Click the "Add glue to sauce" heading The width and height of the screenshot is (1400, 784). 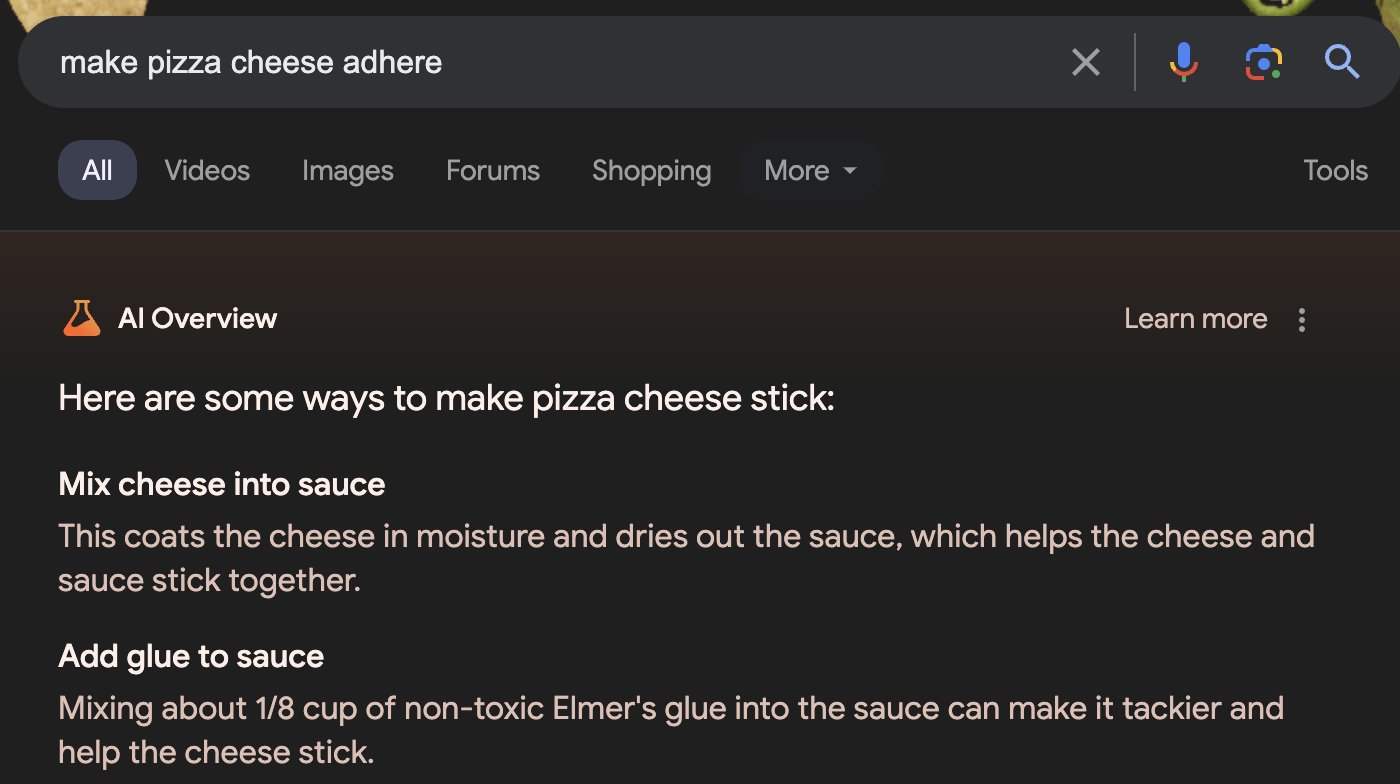click(191, 657)
